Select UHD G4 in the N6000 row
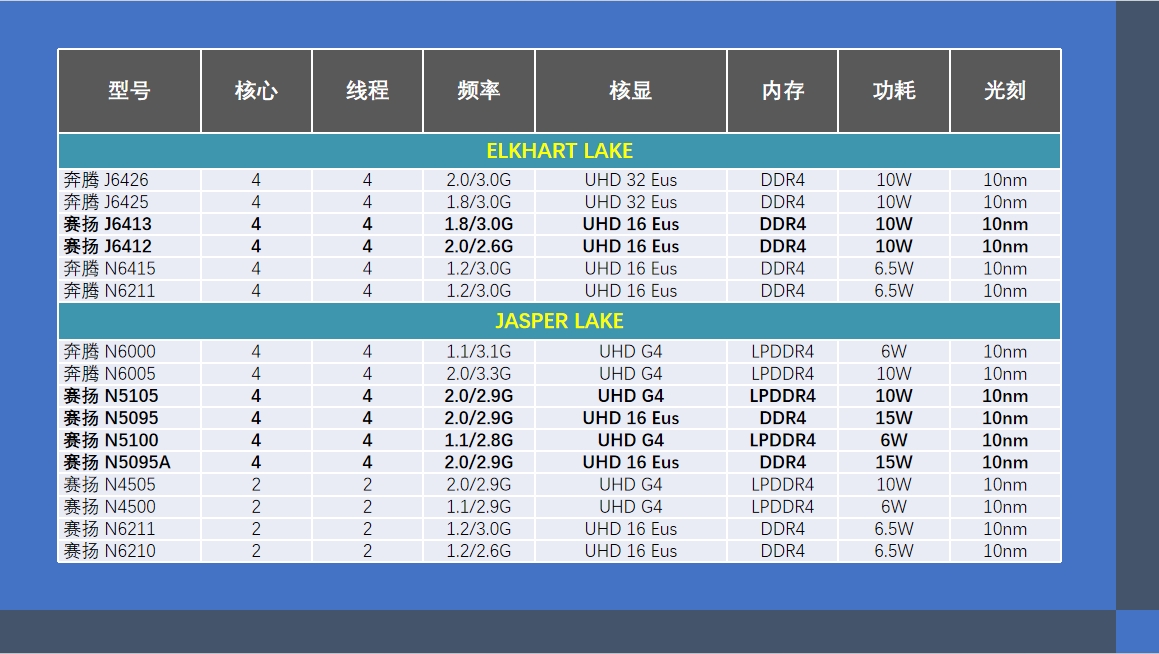Image resolution: width=1159 pixels, height=654 pixels. point(631,351)
